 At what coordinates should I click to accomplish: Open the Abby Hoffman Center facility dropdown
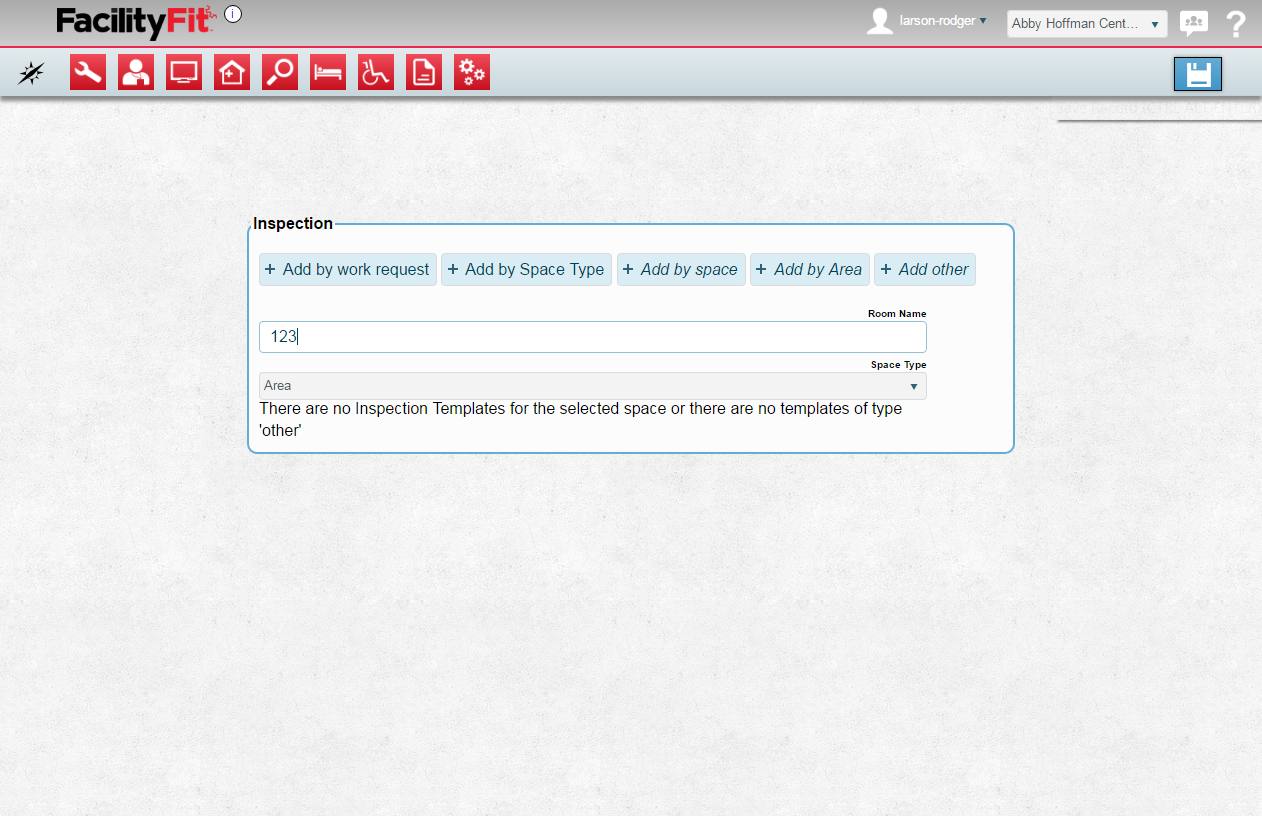pyautogui.click(x=1086, y=24)
